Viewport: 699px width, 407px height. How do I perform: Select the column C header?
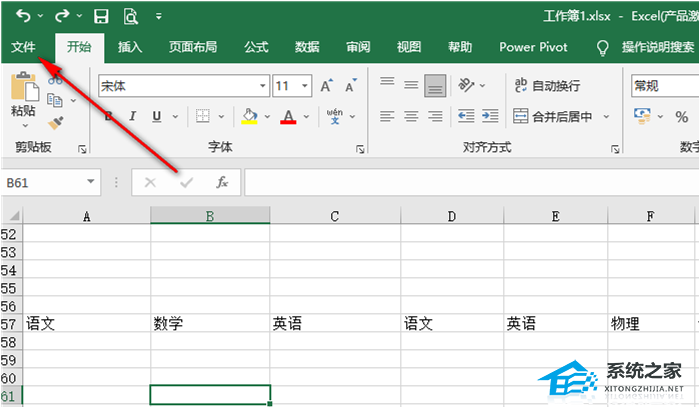click(335, 216)
